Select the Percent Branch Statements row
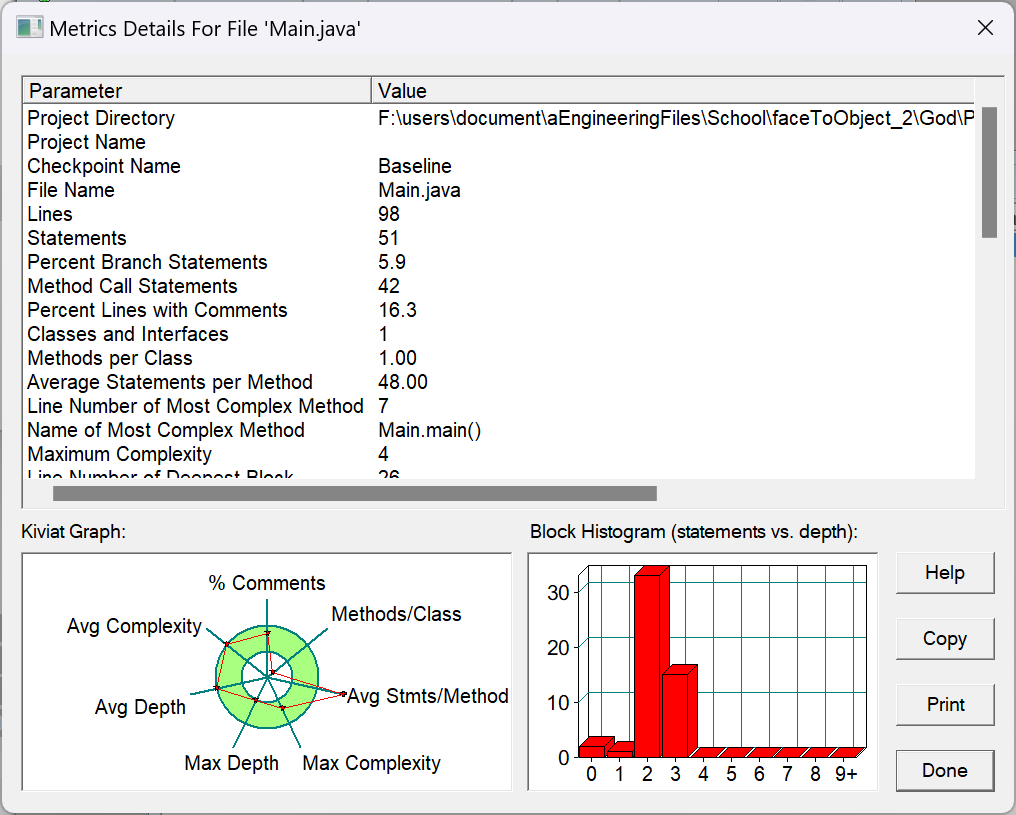This screenshot has width=1016, height=815. click(499, 262)
